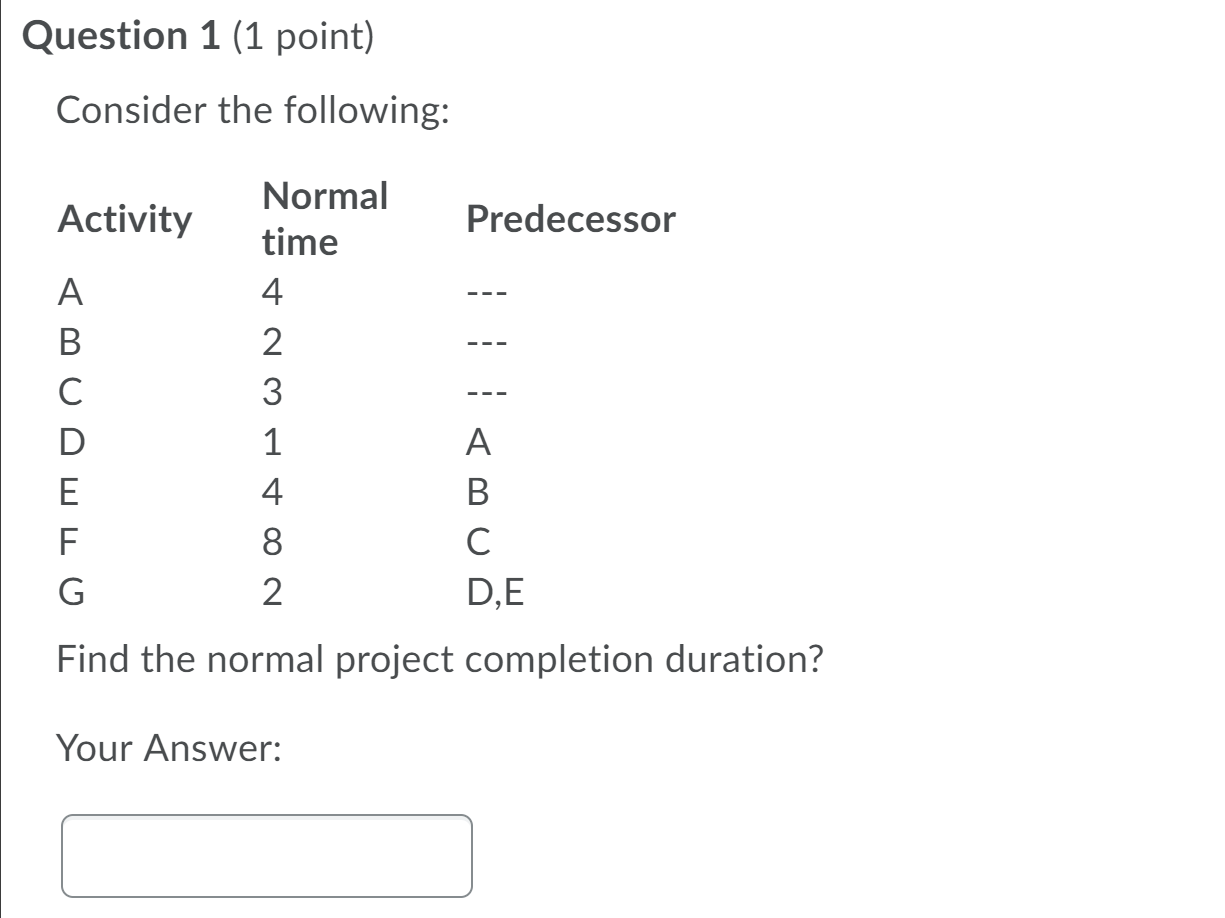Select activity E in the table
The width and height of the screenshot is (1225, 918).
pyautogui.click(x=67, y=490)
